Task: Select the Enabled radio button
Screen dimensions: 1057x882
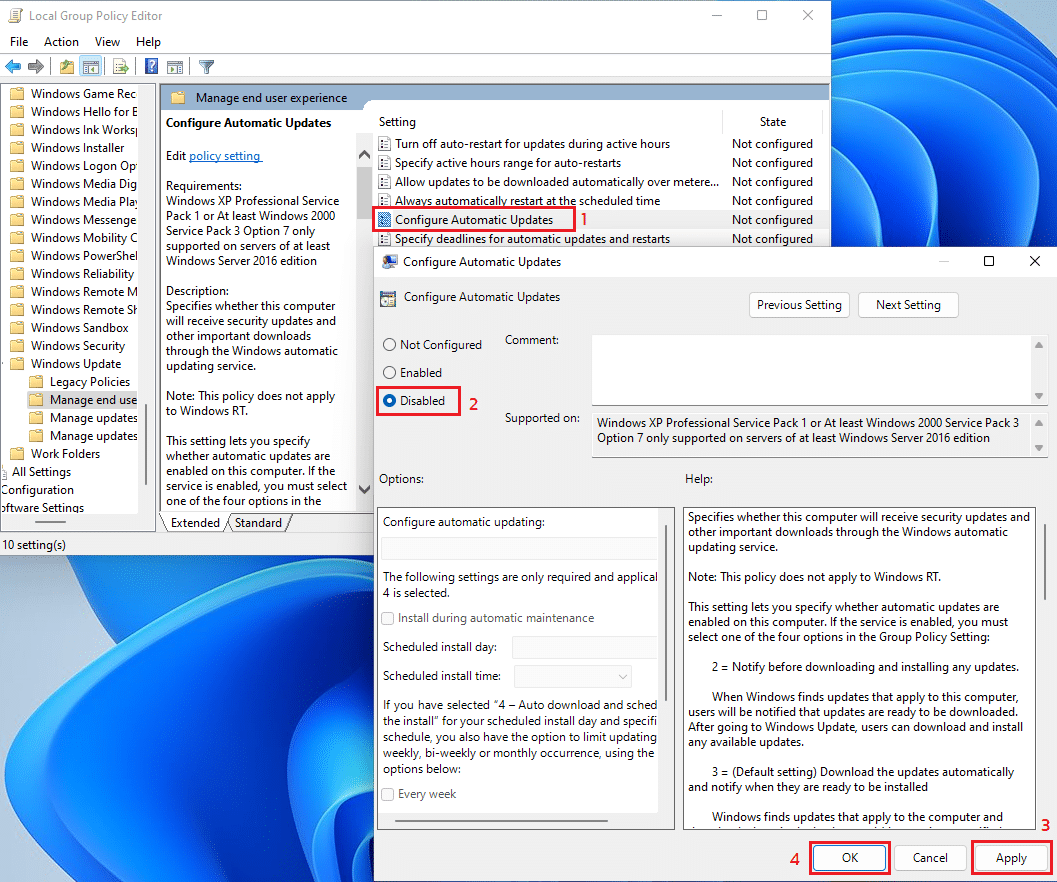Action: pyautogui.click(x=389, y=372)
